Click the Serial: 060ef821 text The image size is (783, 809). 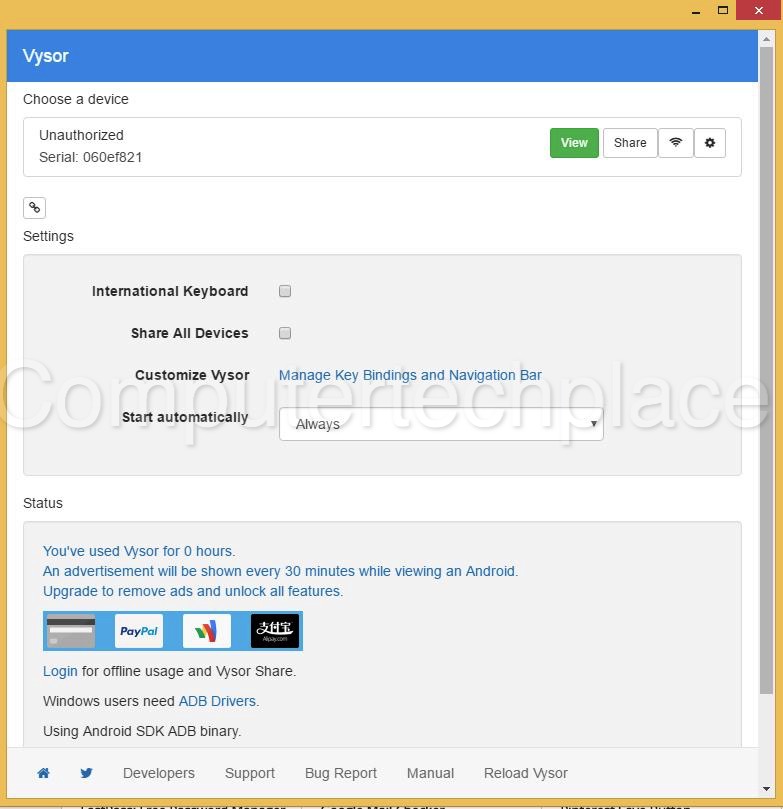point(91,157)
